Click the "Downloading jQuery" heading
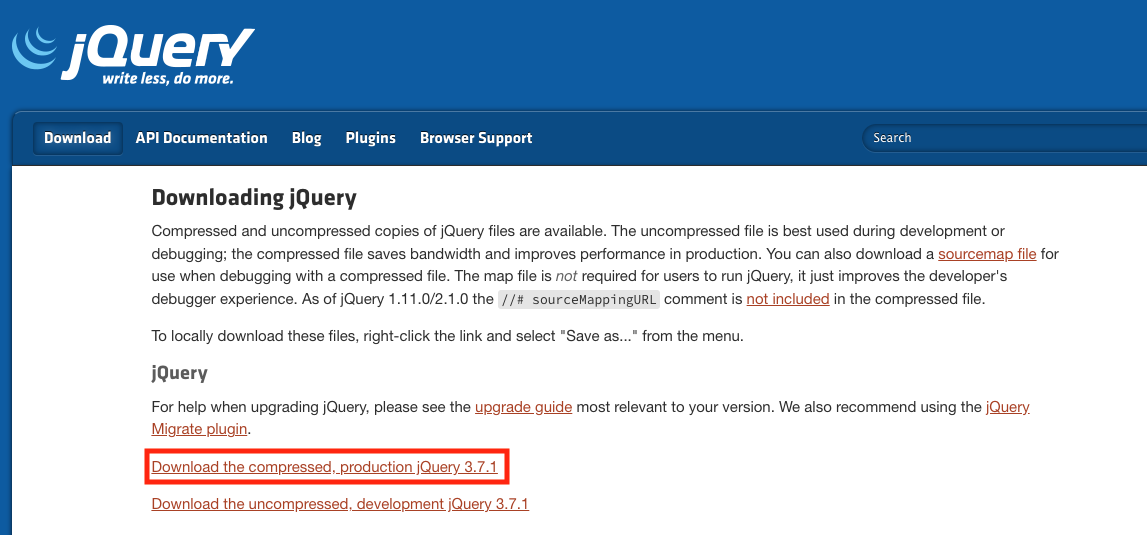1147x535 pixels. tap(254, 198)
